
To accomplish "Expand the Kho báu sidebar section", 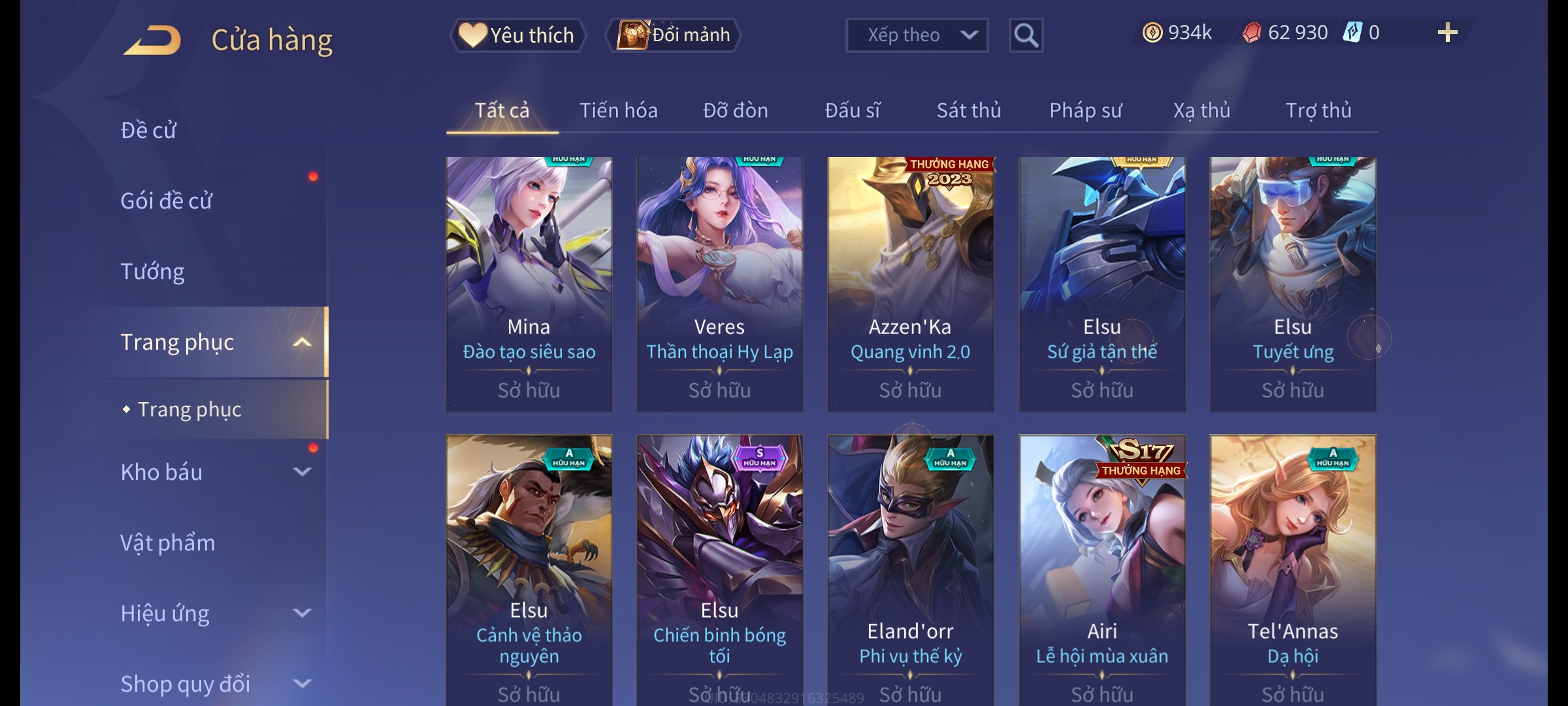I will tap(302, 471).
